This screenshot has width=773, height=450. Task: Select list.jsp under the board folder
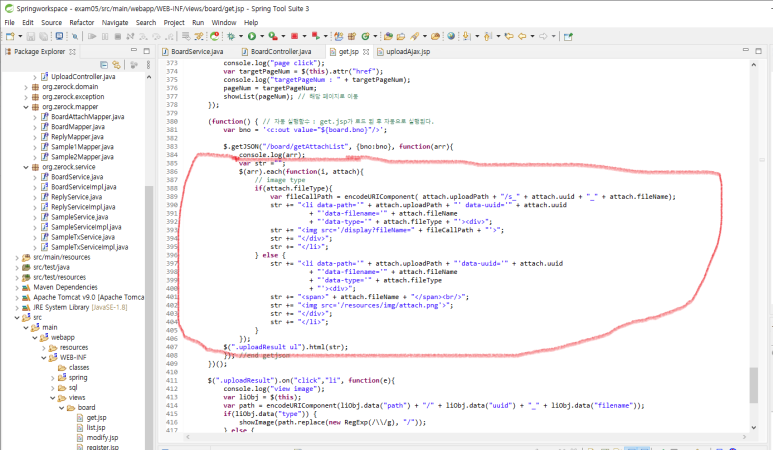coord(96,428)
